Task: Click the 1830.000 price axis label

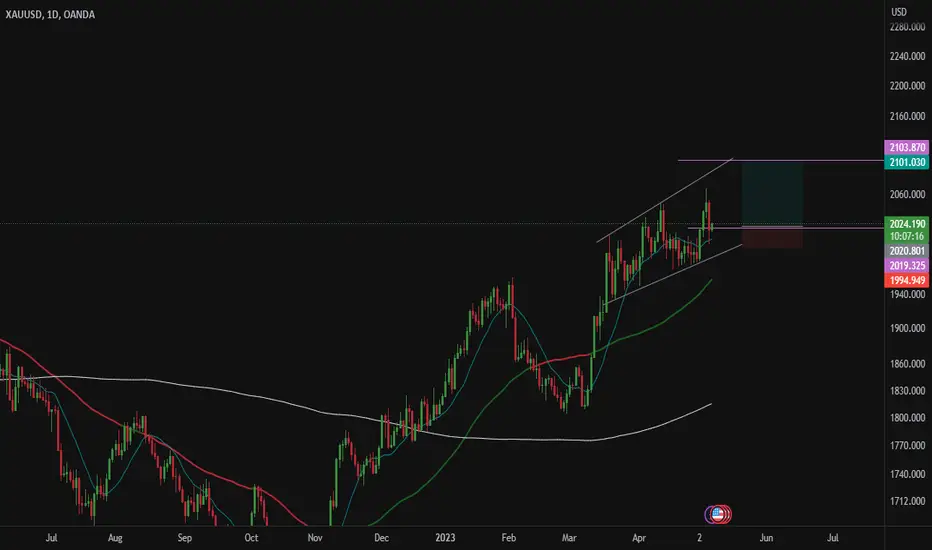Action: 907,391
